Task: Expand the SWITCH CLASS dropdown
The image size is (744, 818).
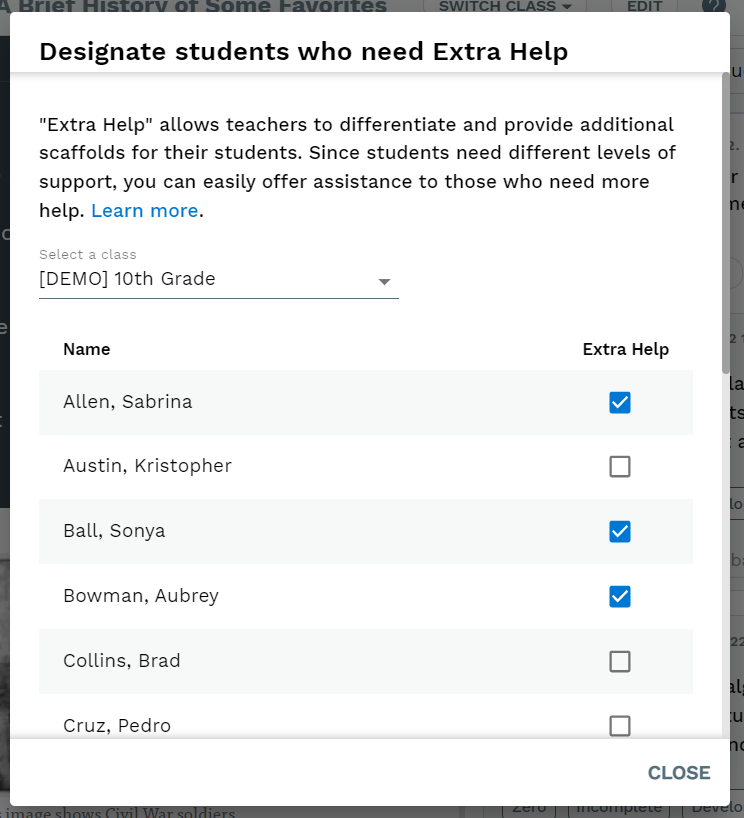Action: click(x=505, y=6)
